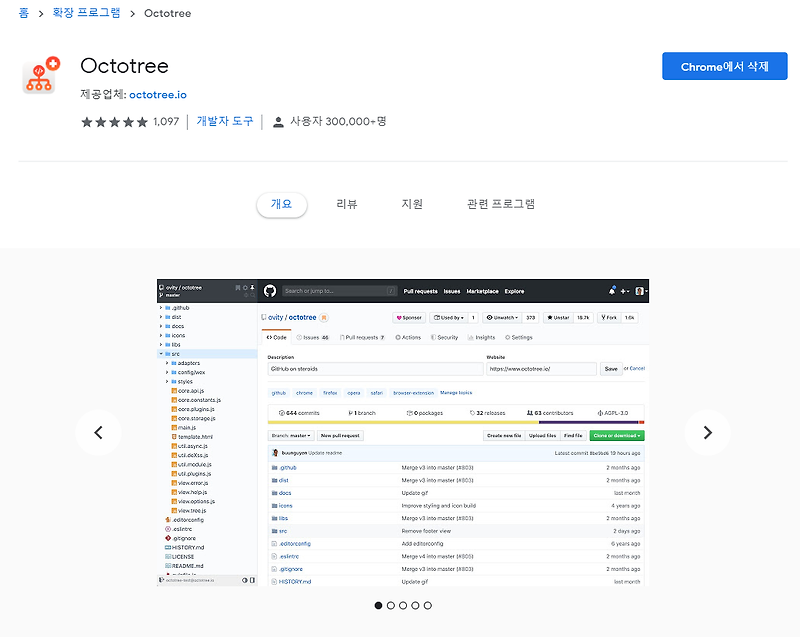Open Pull requests in the GitHub navbar
This screenshot has height=637, width=800.
[x=423, y=290]
